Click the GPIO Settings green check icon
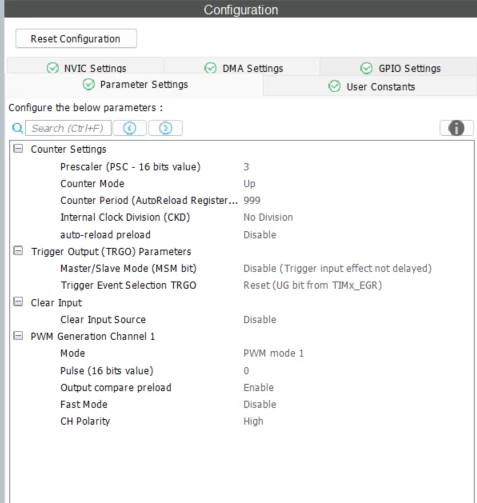The height and width of the screenshot is (503, 477). click(366, 68)
